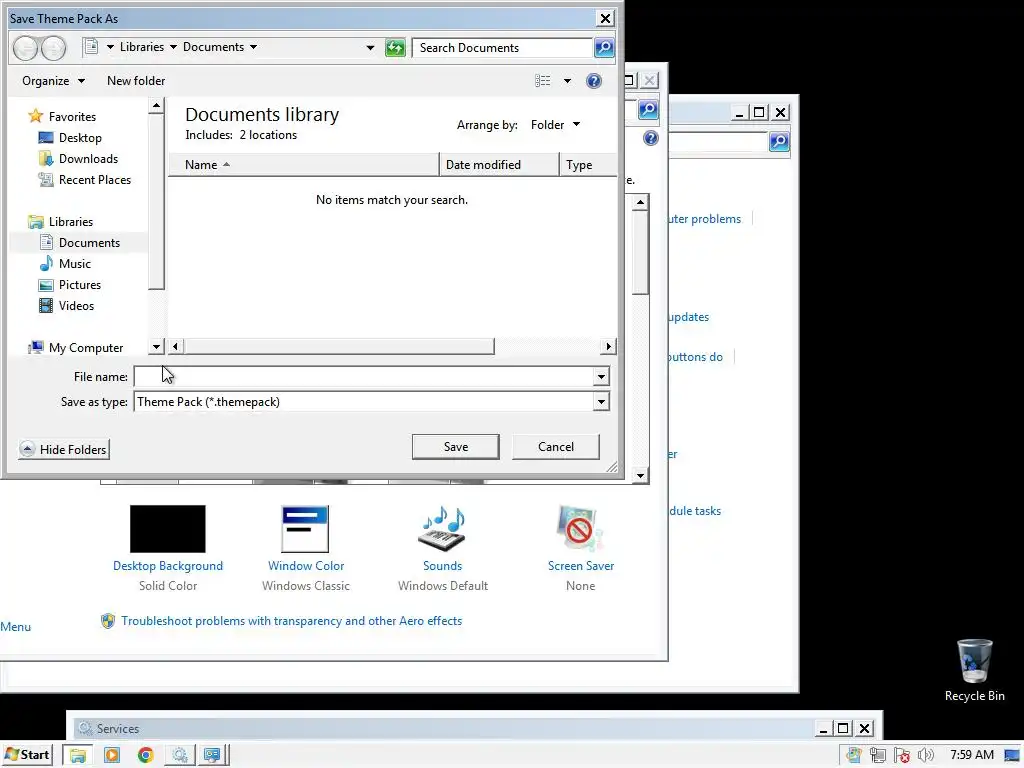Click the Start button
1024x768 pixels.
27,755
